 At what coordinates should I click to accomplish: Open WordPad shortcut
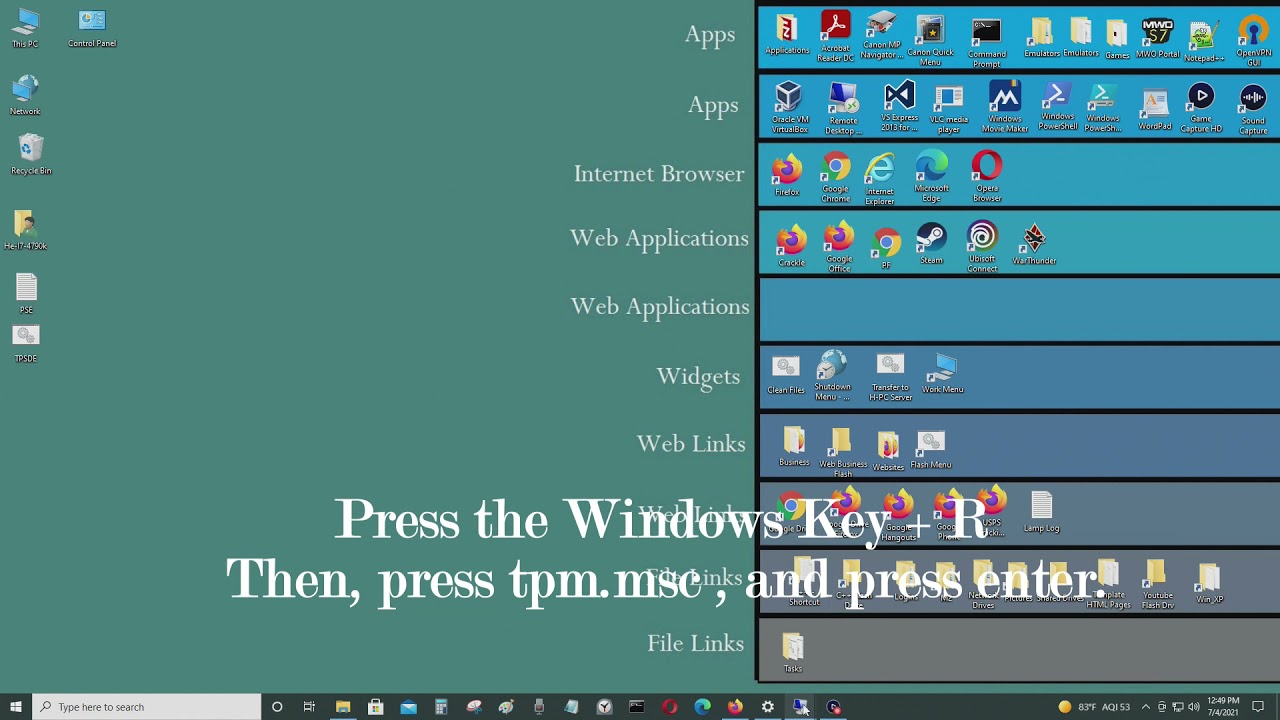point(1154,109)
